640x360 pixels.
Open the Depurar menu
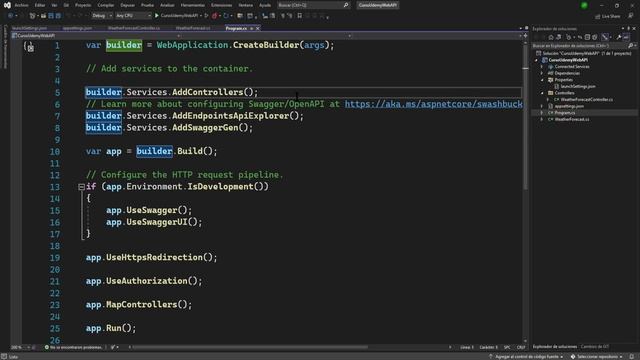pos(127,5)
